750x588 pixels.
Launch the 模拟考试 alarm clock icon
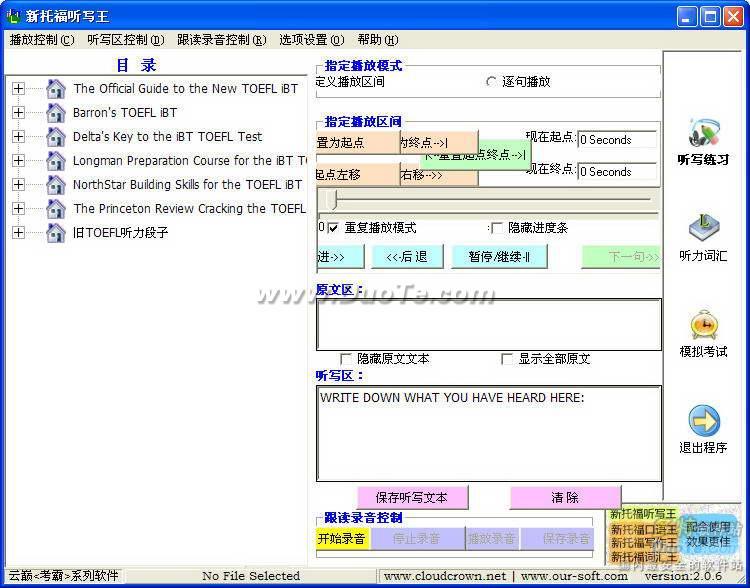(x=704, y=325)
